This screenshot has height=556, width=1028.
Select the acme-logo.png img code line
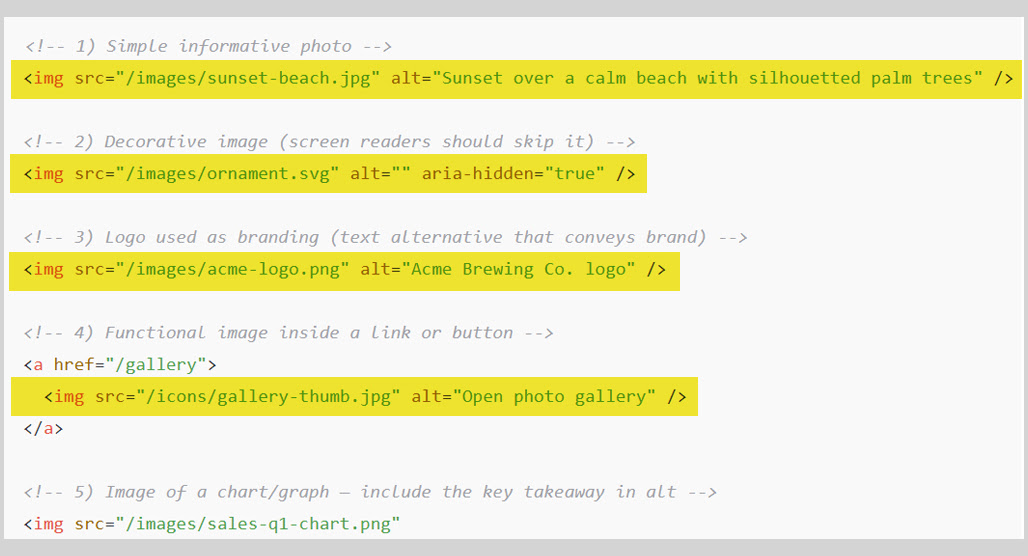click(x=345, y=271)
